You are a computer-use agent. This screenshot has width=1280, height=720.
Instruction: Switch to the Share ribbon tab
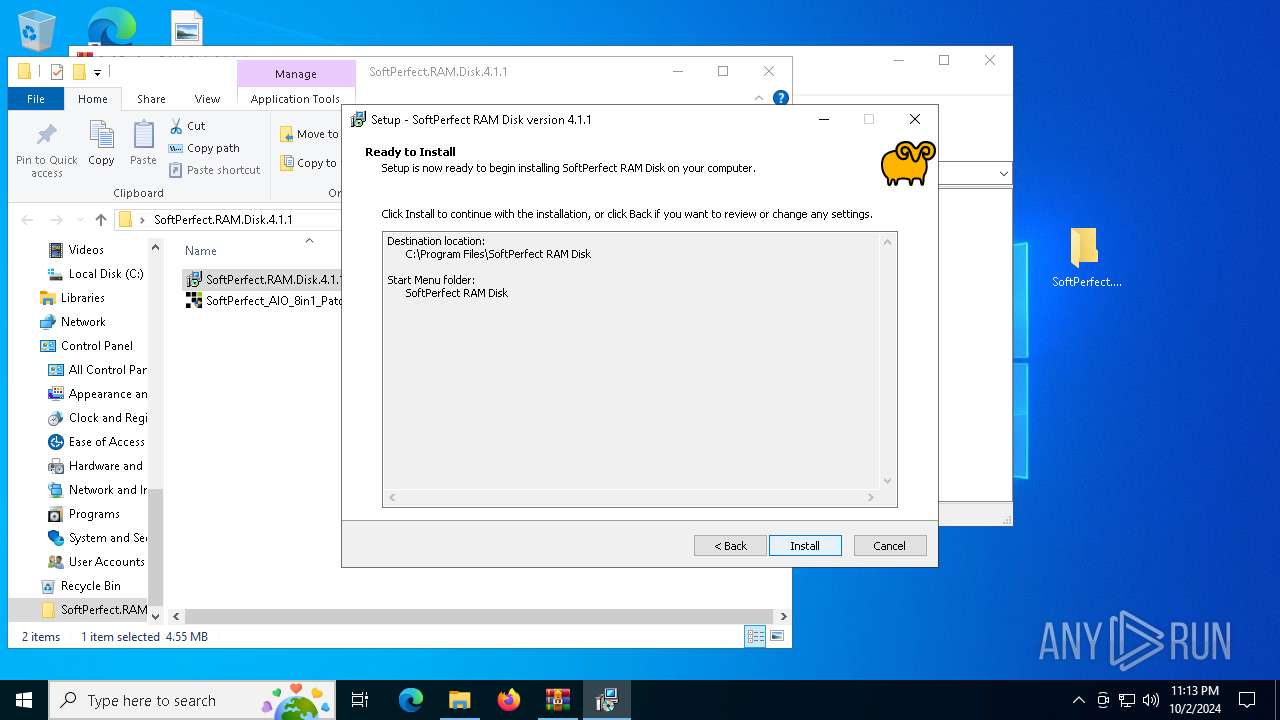[151, 99]
